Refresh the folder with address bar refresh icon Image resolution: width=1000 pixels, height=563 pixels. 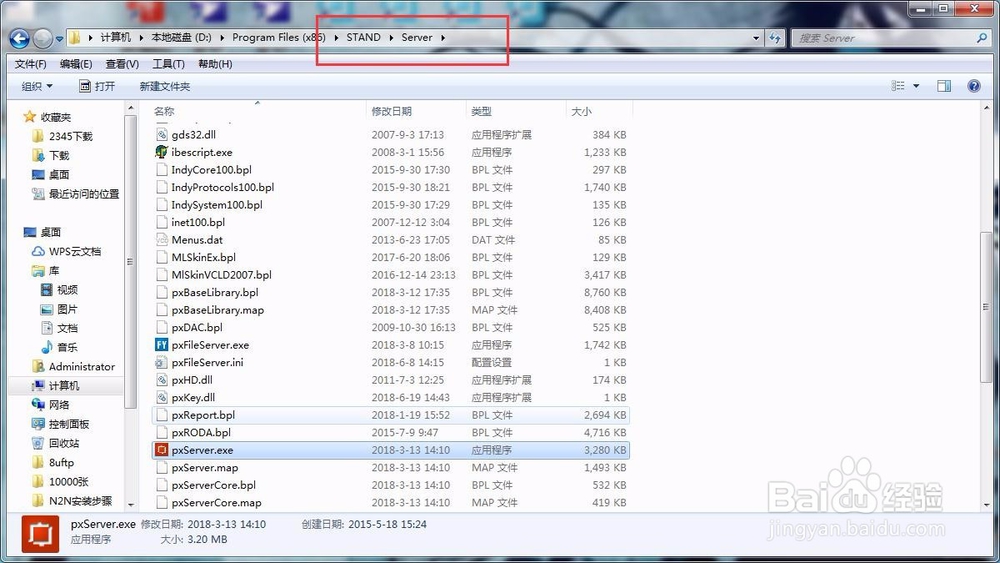coord(776,38)
